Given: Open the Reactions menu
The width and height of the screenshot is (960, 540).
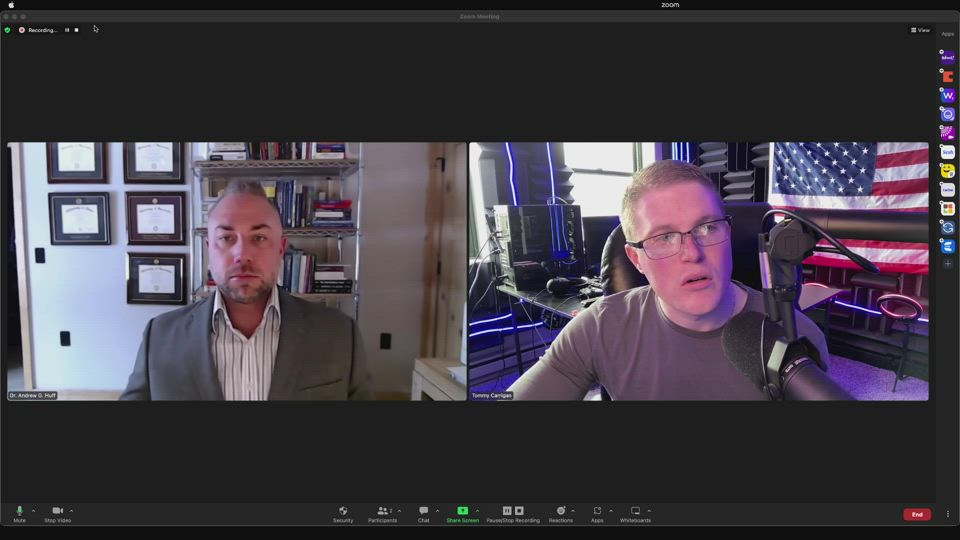Looking at the screenshot, I should click(561, 514).
